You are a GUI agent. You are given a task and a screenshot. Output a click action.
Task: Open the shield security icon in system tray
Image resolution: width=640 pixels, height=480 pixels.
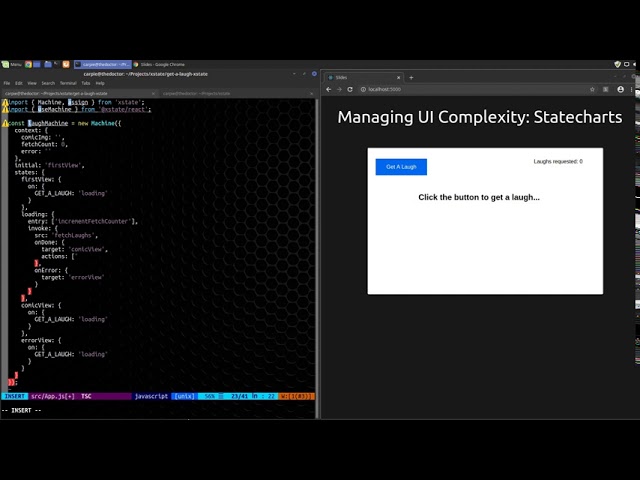tap(617, 64)
